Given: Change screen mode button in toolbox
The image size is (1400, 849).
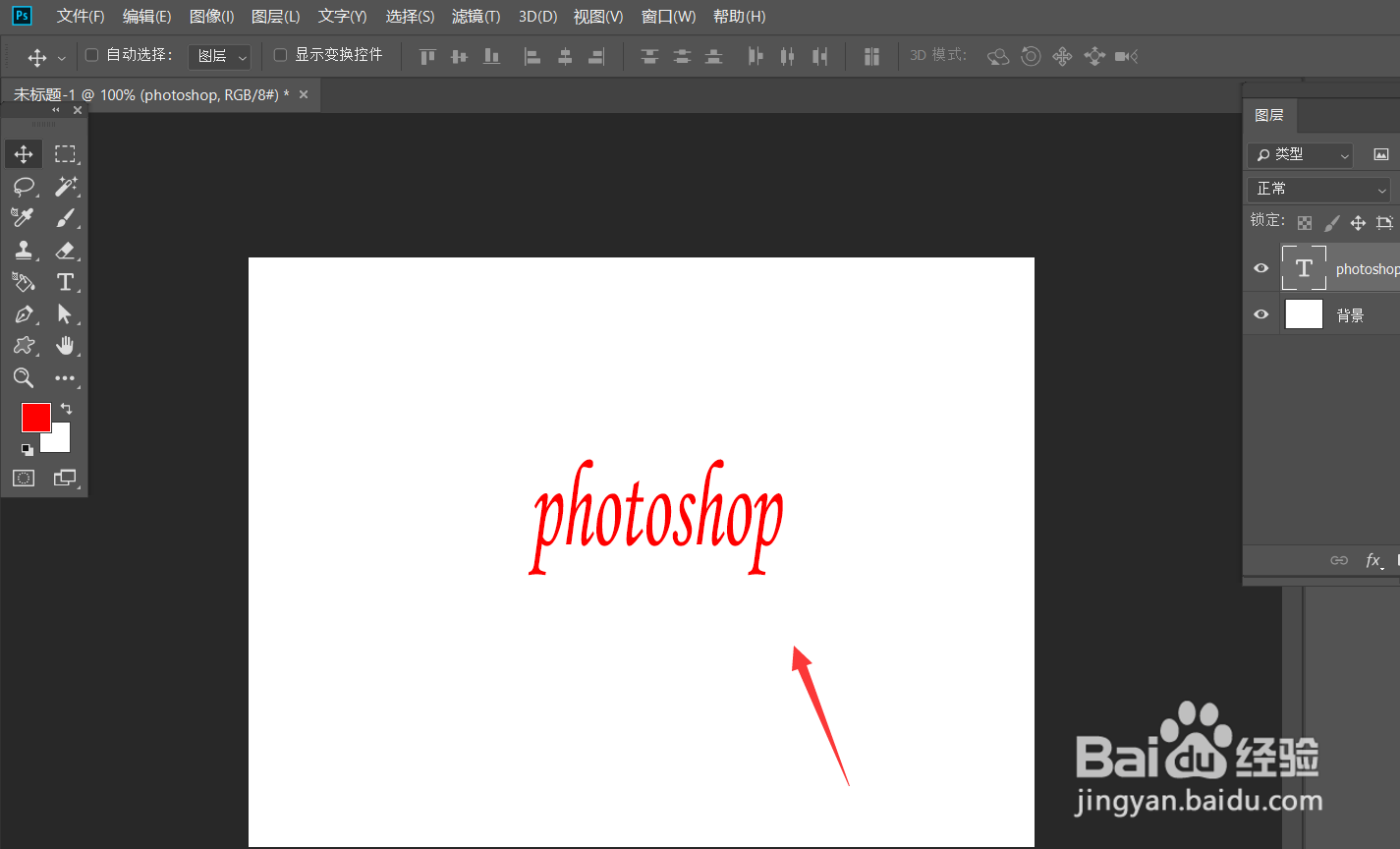Looking at the screenshot, I should pyautogui.click(x=65, y=479).
